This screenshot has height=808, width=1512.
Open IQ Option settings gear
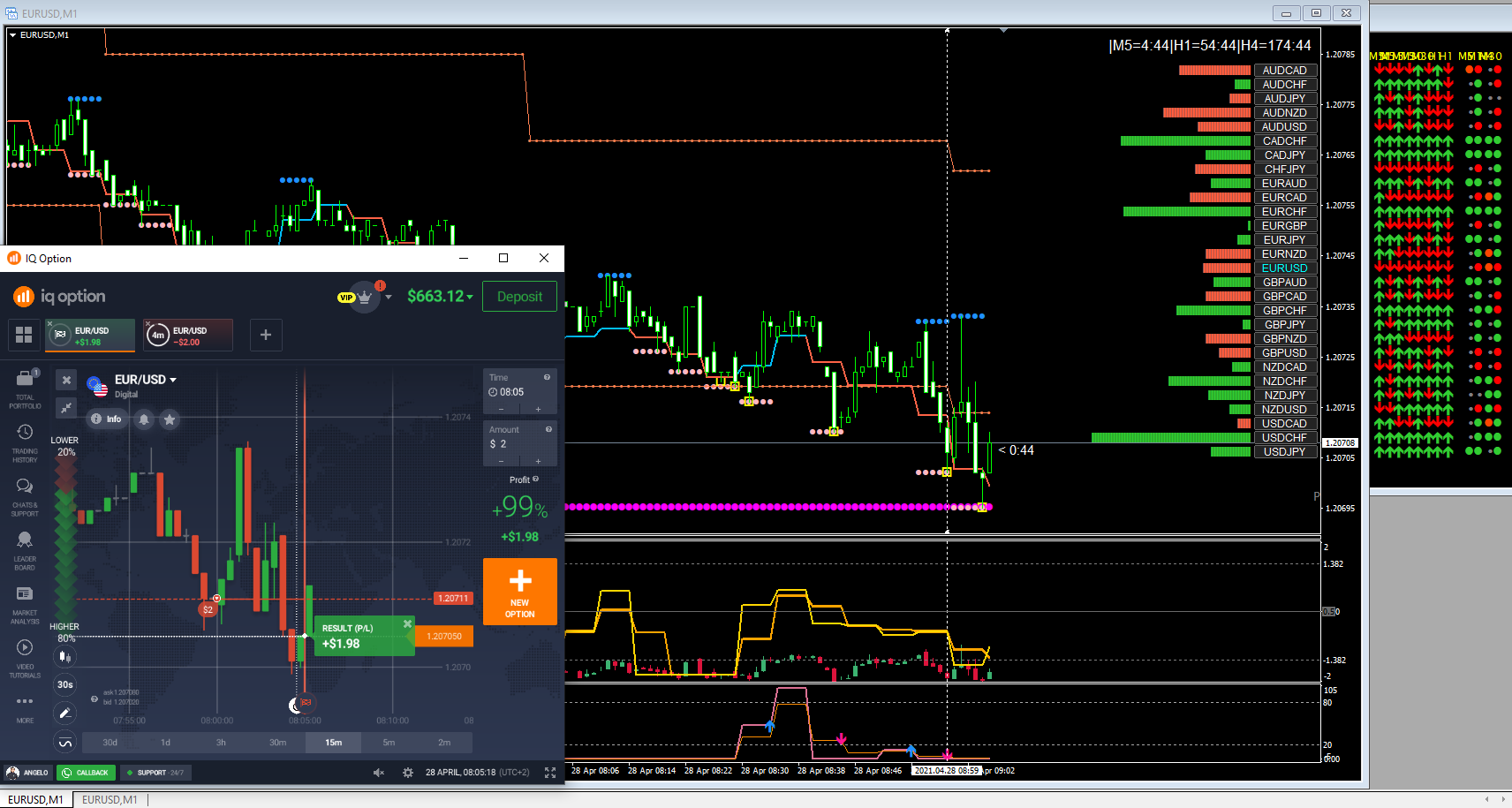coord(408,773)
